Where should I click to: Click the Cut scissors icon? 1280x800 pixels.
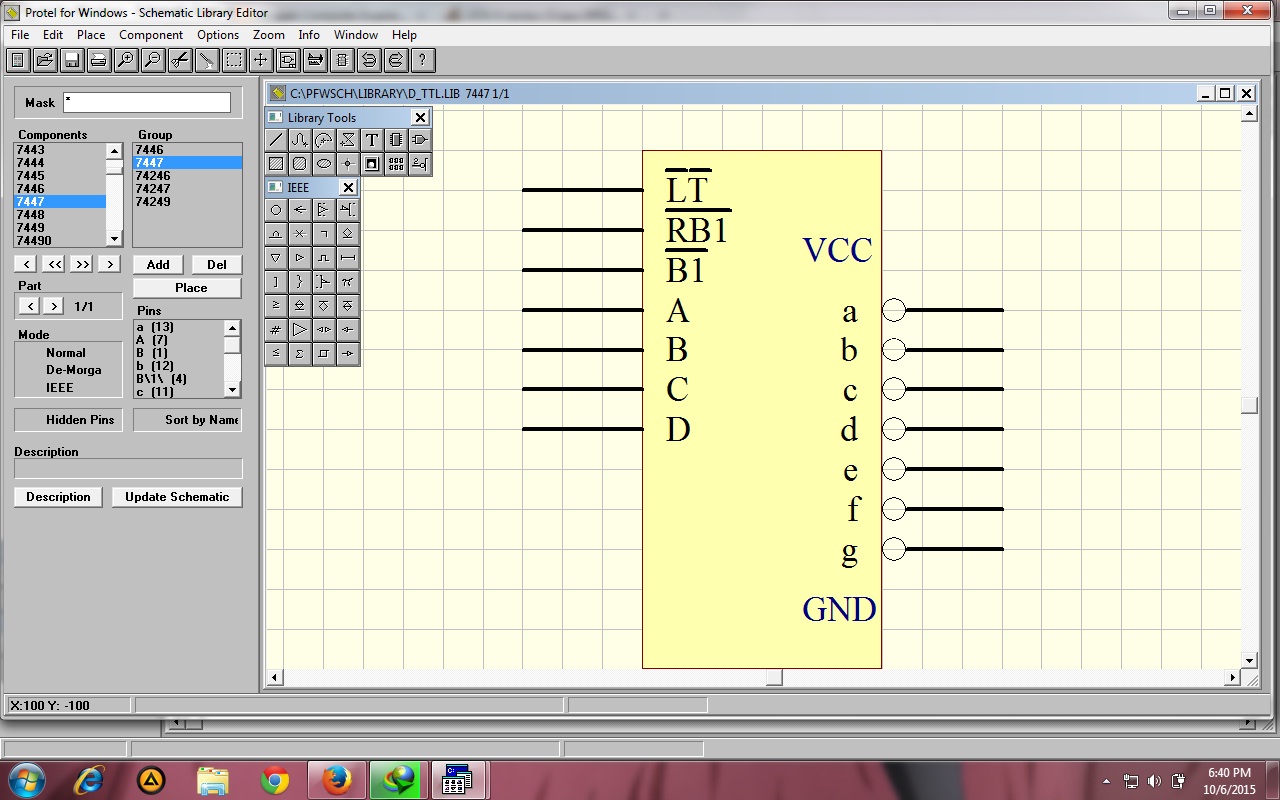[x=180, y=60]
